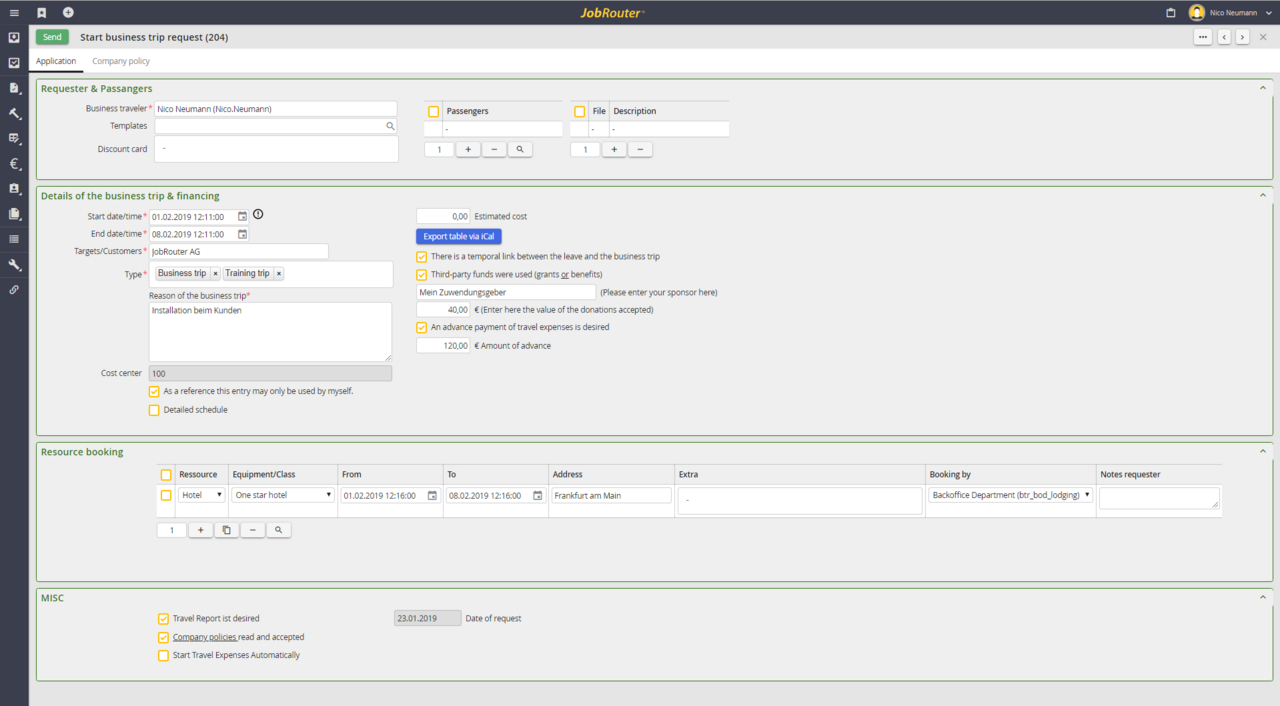Add a row in Resource booking

[201, 530]
